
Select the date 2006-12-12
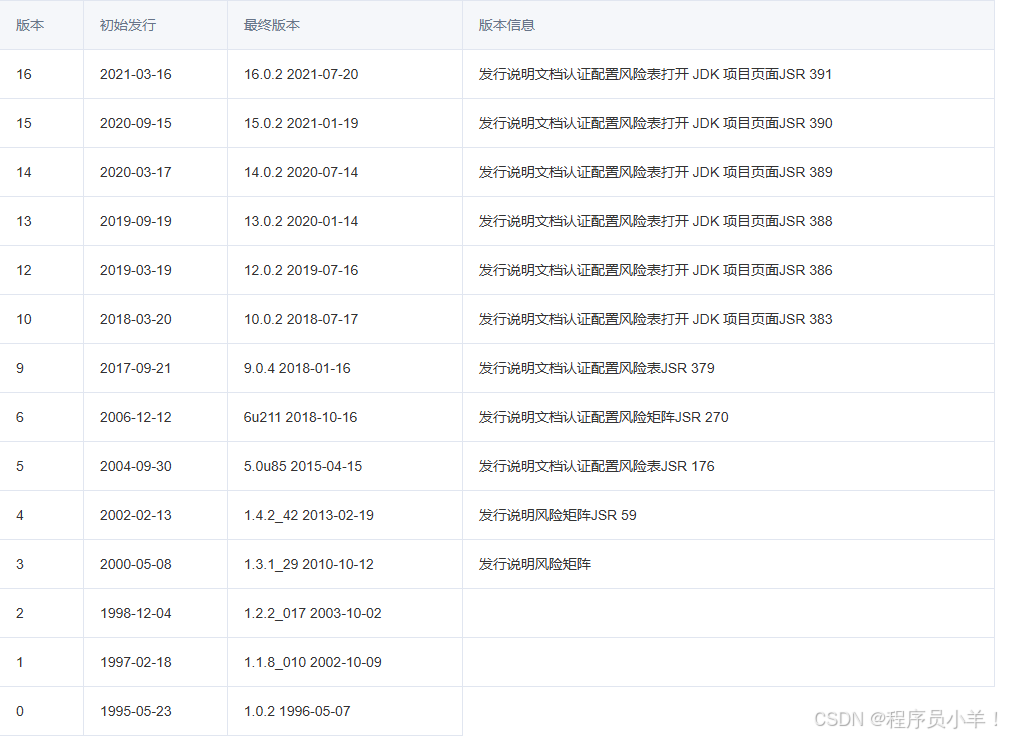136,416
